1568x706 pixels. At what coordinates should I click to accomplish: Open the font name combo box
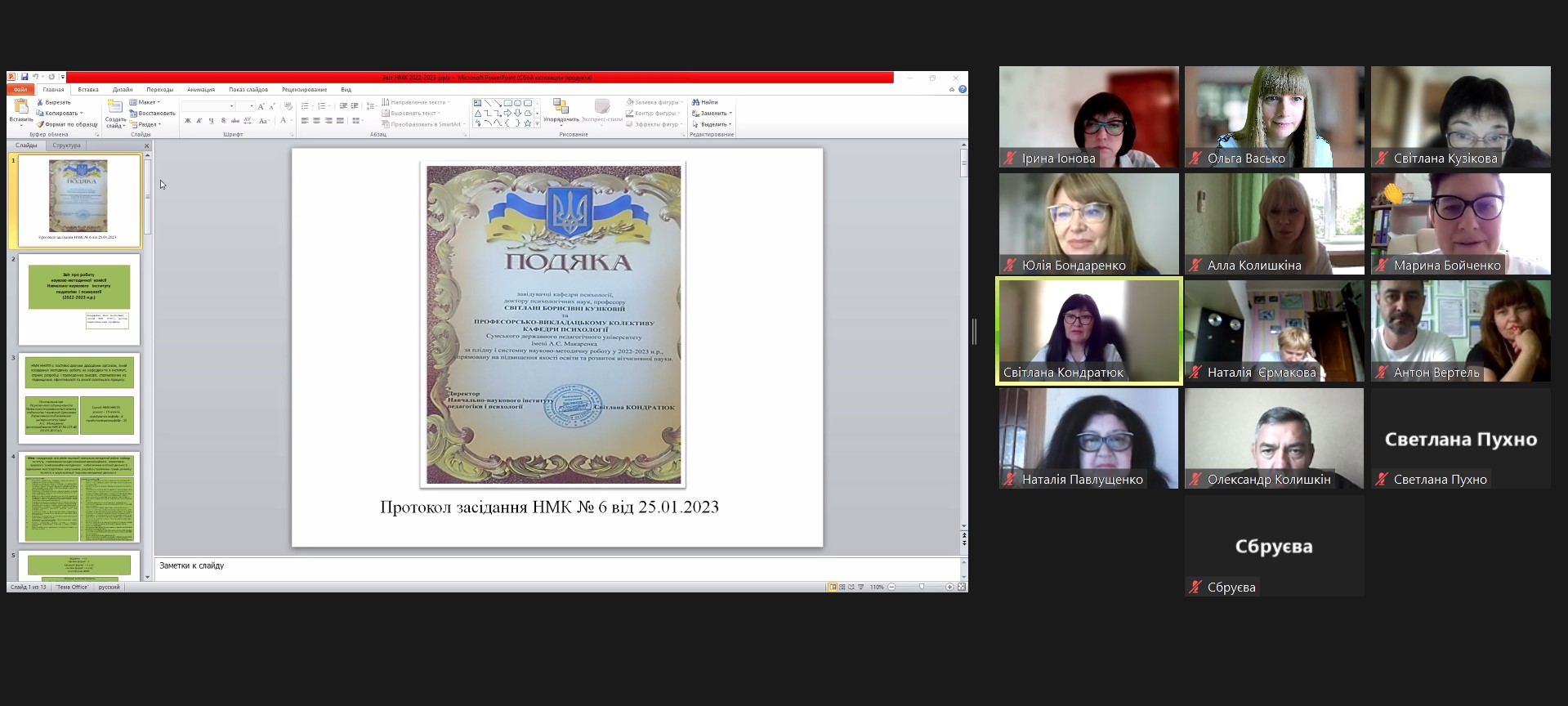[x=209, y=106]
